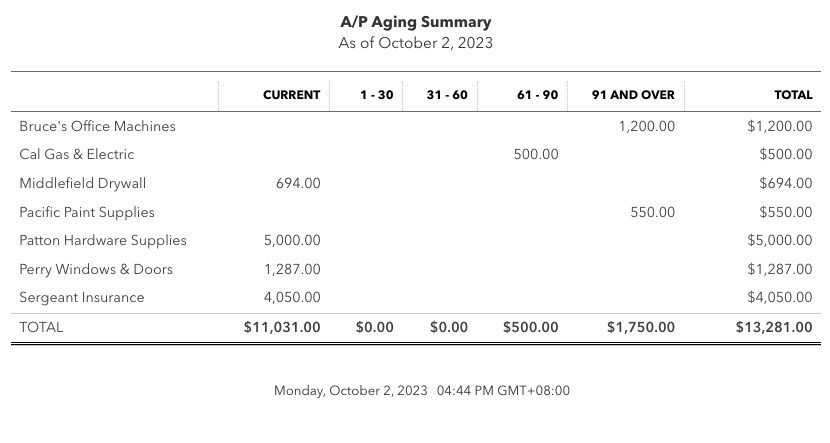
Task: Click Cal Gas & Electric vendor name
Action: click(x=77, y=155)
